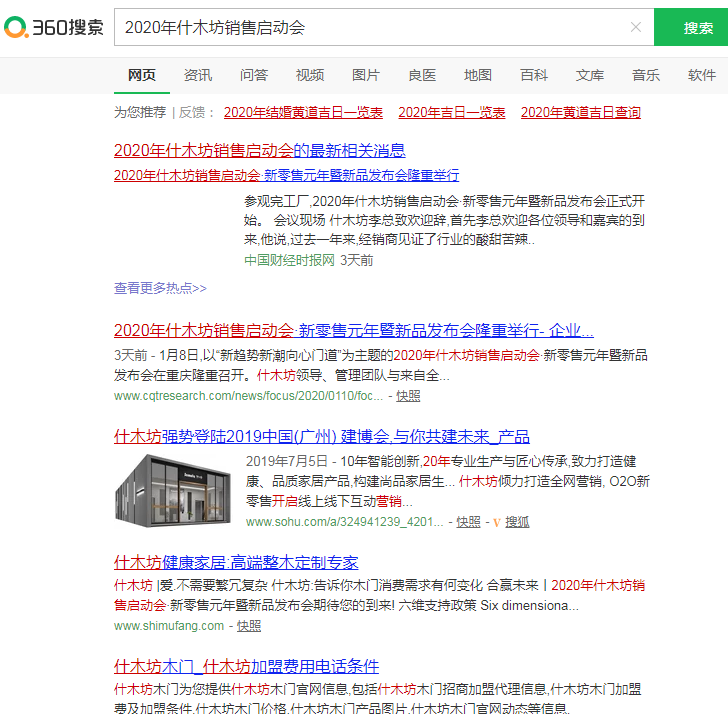The width and height of the screenshot is (728, 714).
Task: Open the 地图 tab
Action: coord(478,75)
